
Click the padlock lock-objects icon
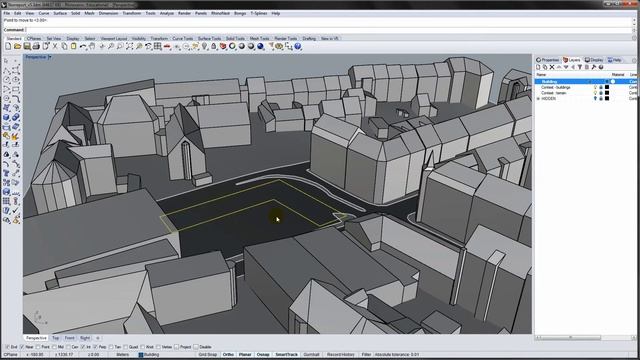coord(213,47)
